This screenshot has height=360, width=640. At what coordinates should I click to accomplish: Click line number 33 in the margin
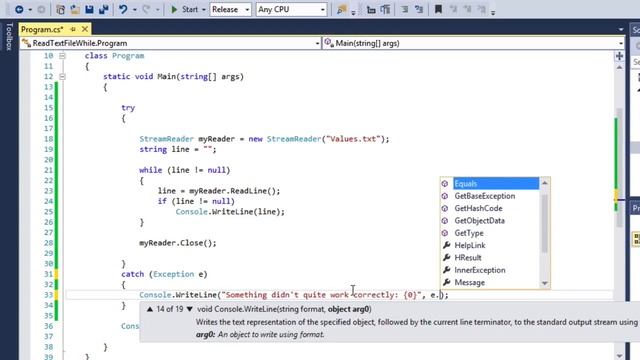coord(49,295)
